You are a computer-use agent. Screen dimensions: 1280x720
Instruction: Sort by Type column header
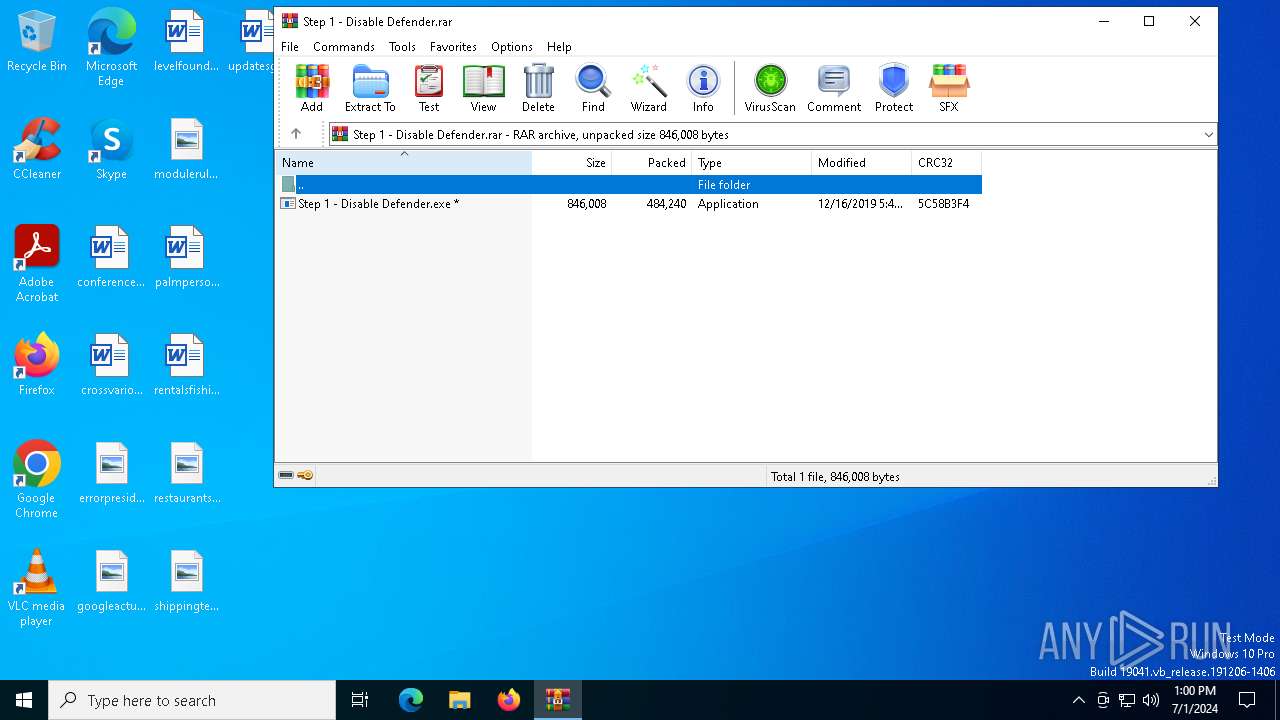point(752,162)
